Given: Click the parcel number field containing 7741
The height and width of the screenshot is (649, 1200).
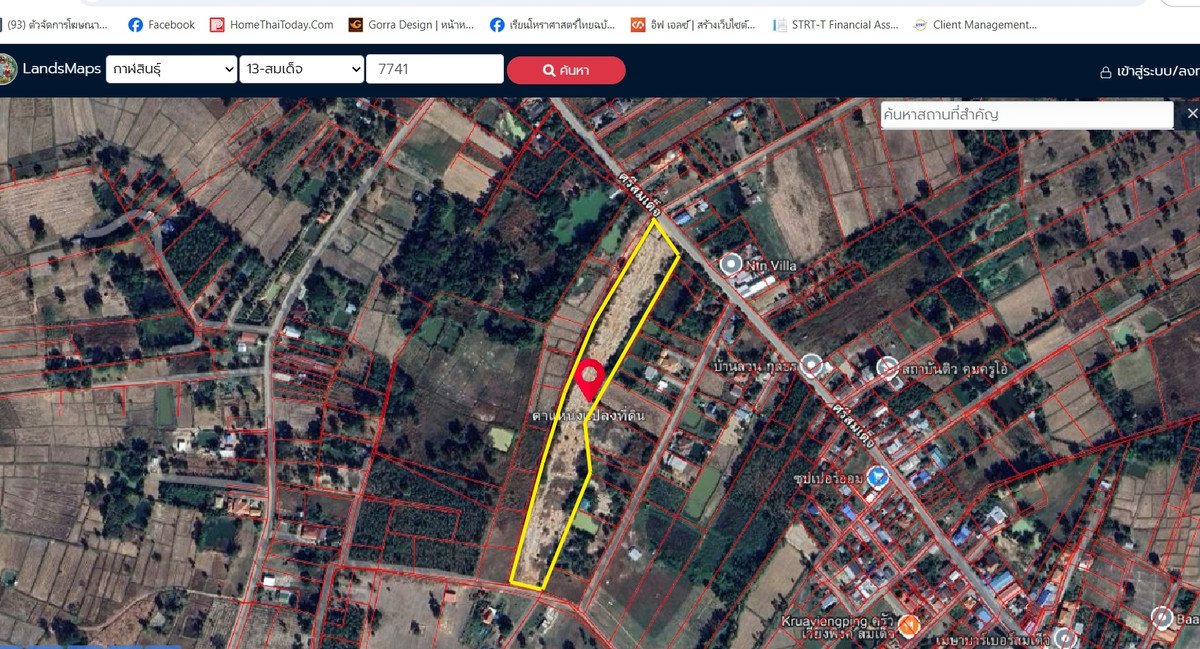Looking at the screenshot, I should (434, 69).
